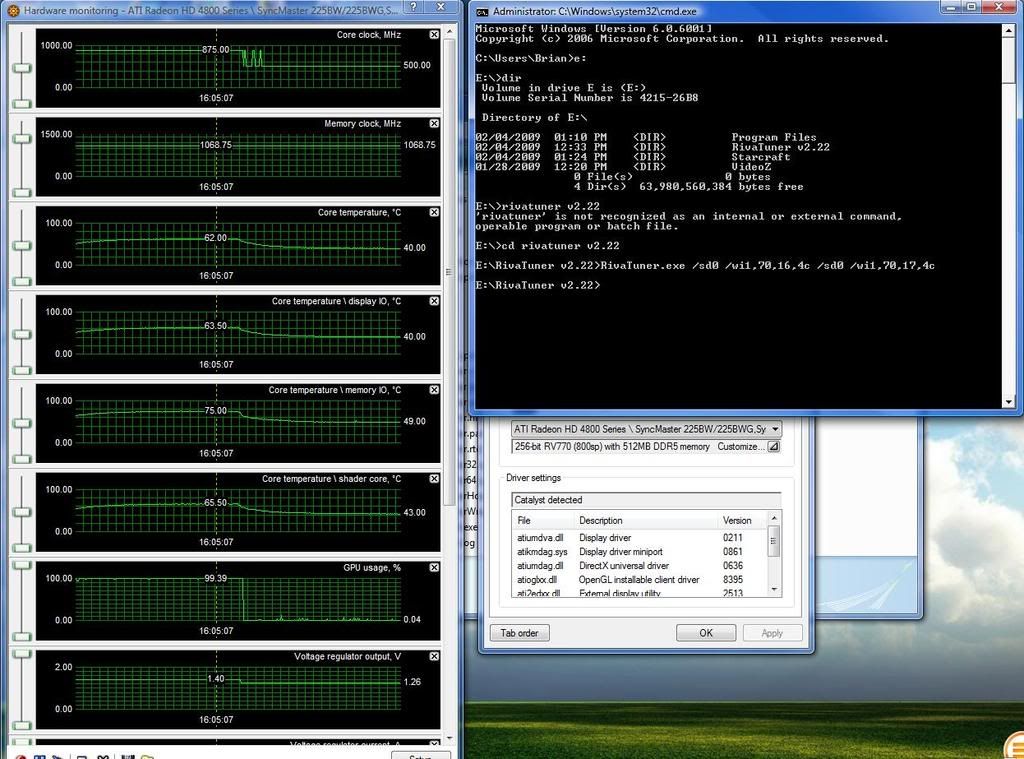Close the Core temperature graph
The image size is (1024, 759).
(x=434, y=213)
